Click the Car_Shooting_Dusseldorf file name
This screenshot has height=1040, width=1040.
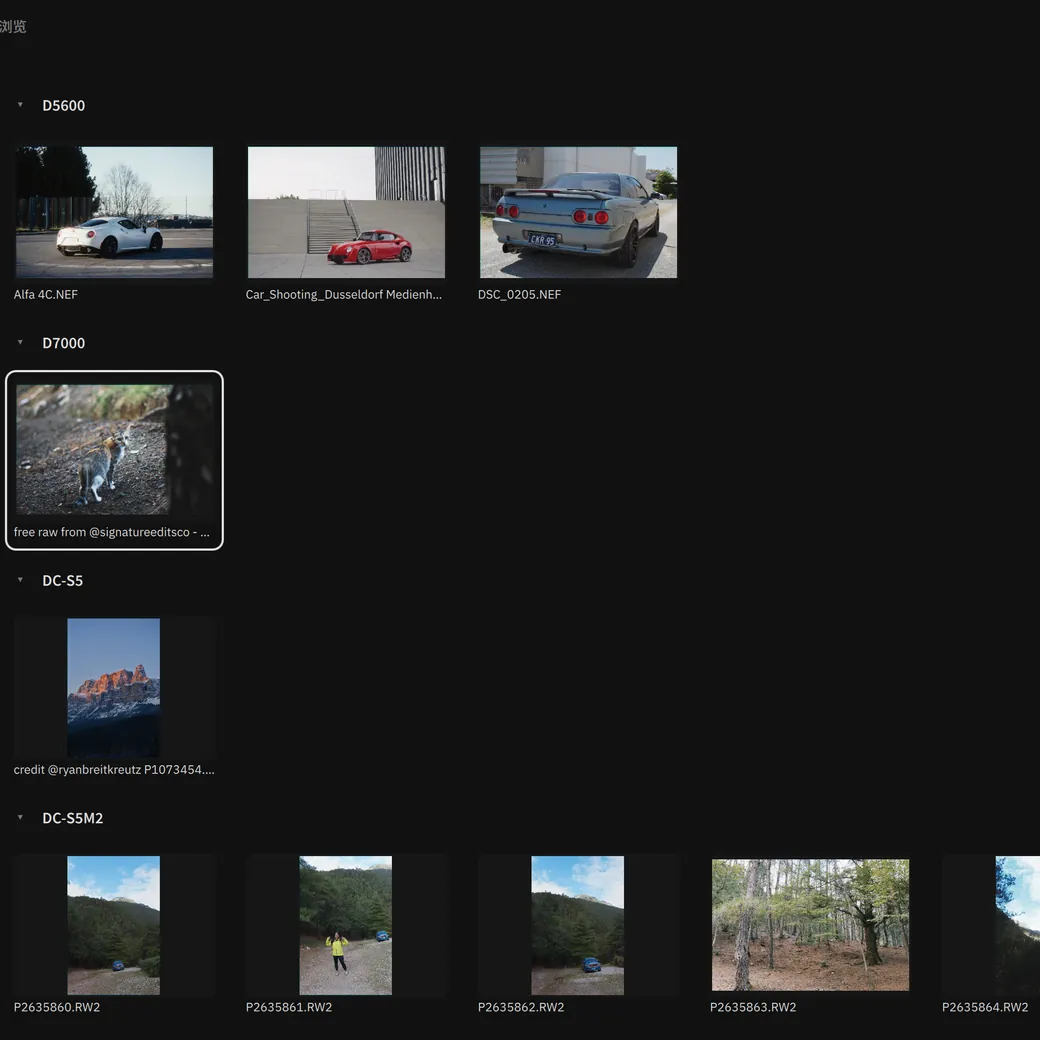[344, 294]
